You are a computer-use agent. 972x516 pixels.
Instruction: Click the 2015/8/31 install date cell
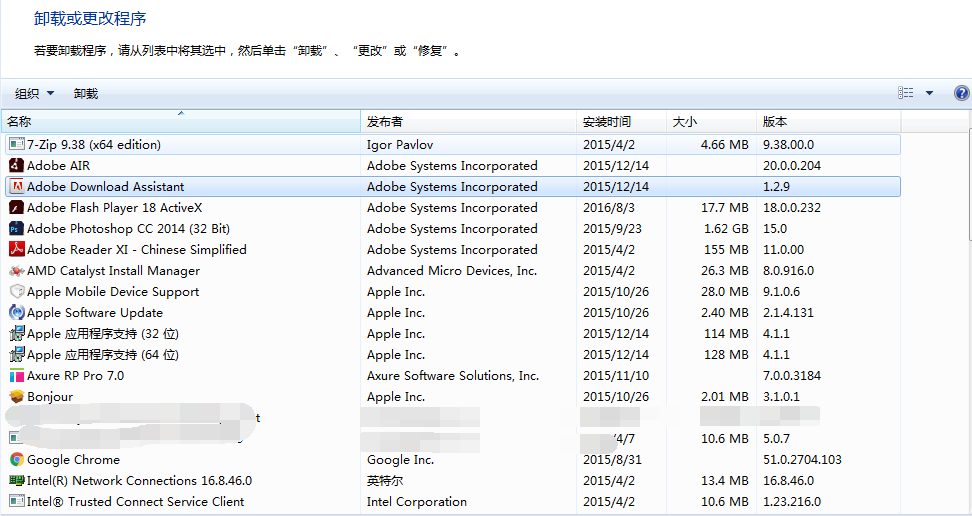pyautogui.click(x=612, y=460)
